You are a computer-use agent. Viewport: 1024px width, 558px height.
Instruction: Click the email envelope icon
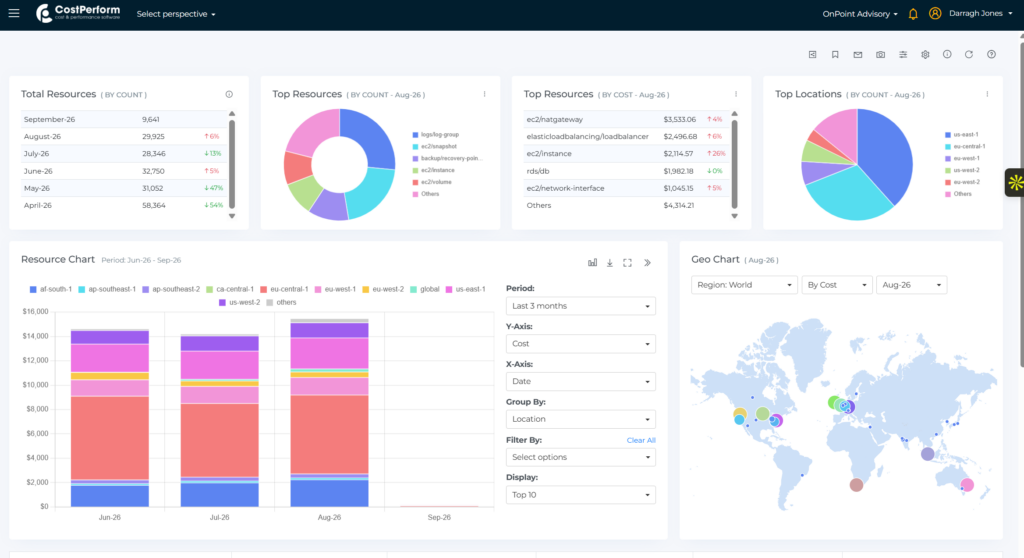click(x=857, y=55)
